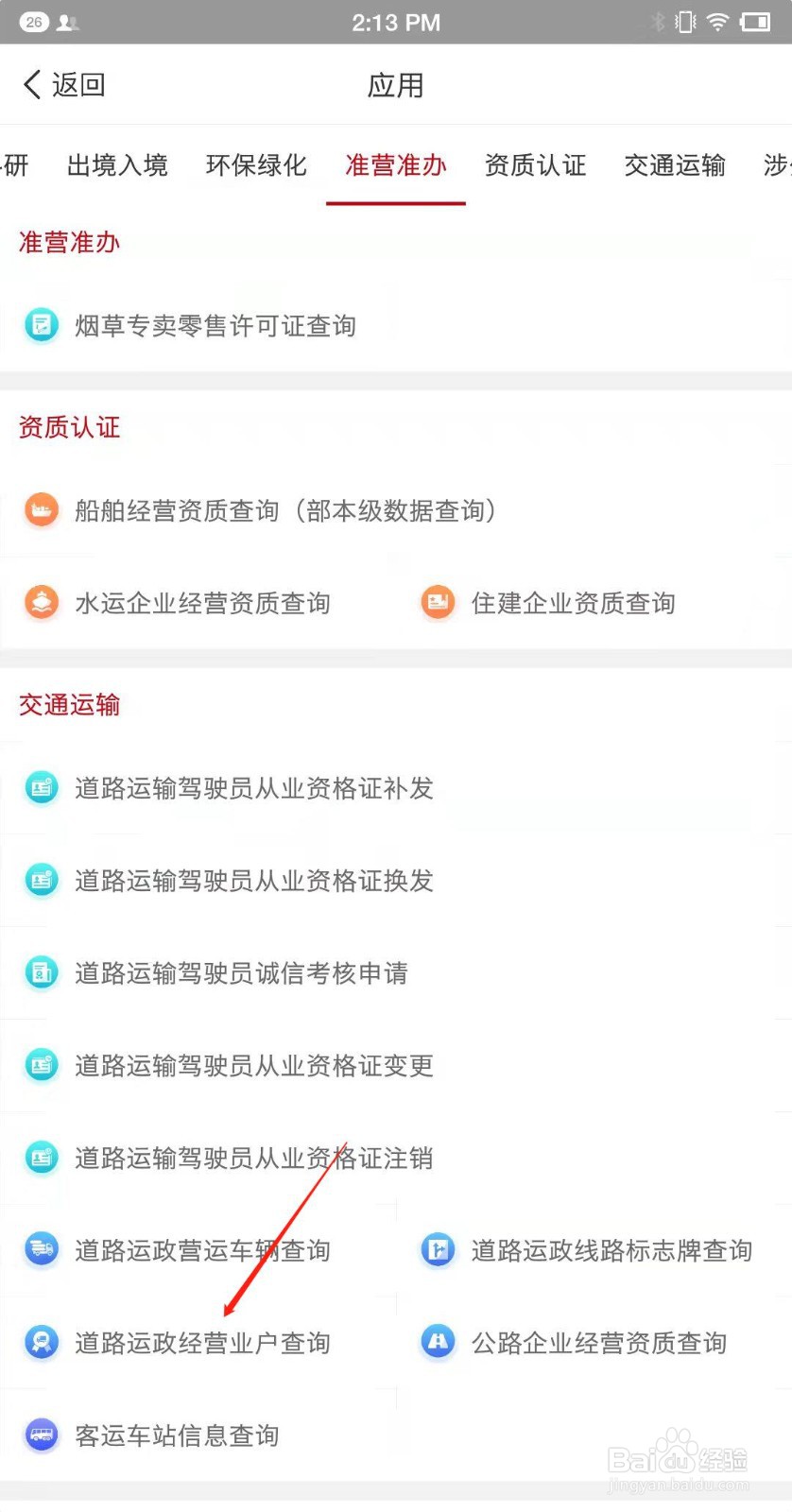Tap the 住建企业资质查询 icon
This screenshot has width=792, height=1512.
(x=438, y=603)
